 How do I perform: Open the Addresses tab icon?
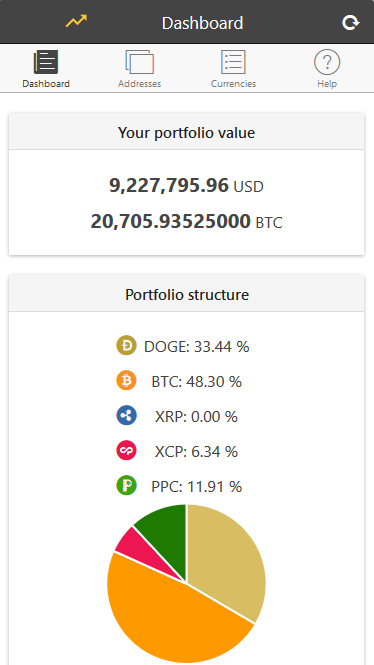[x=140, y=62]
